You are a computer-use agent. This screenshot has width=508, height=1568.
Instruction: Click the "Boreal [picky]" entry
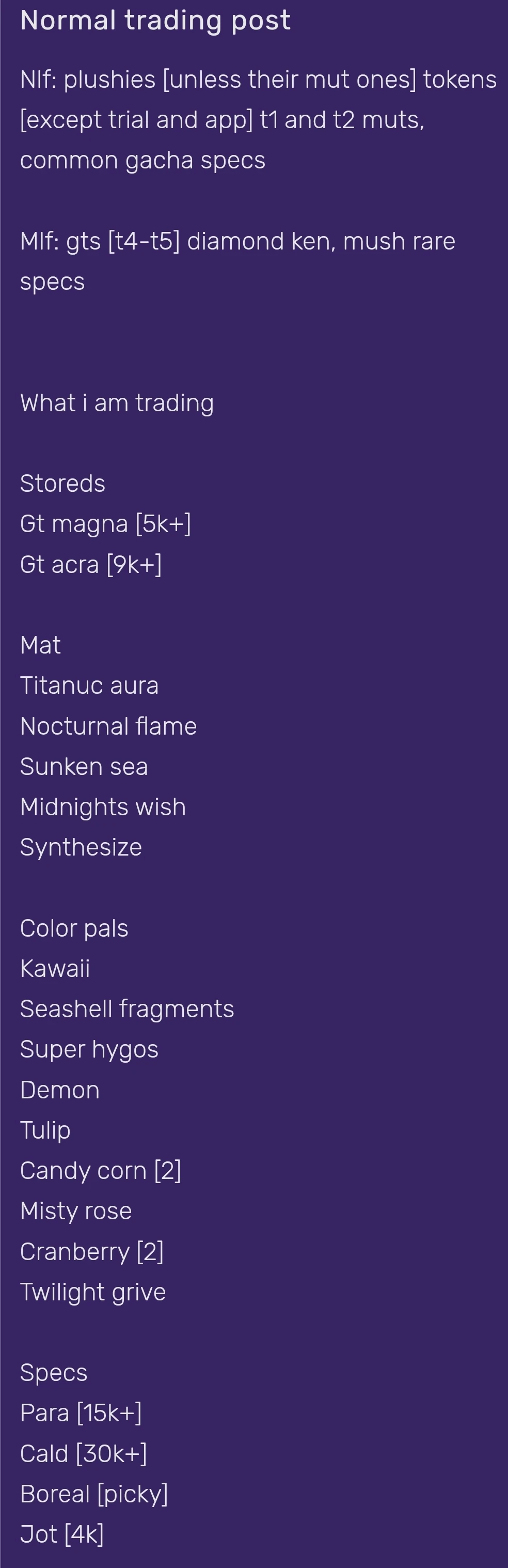coord(93,1494)
